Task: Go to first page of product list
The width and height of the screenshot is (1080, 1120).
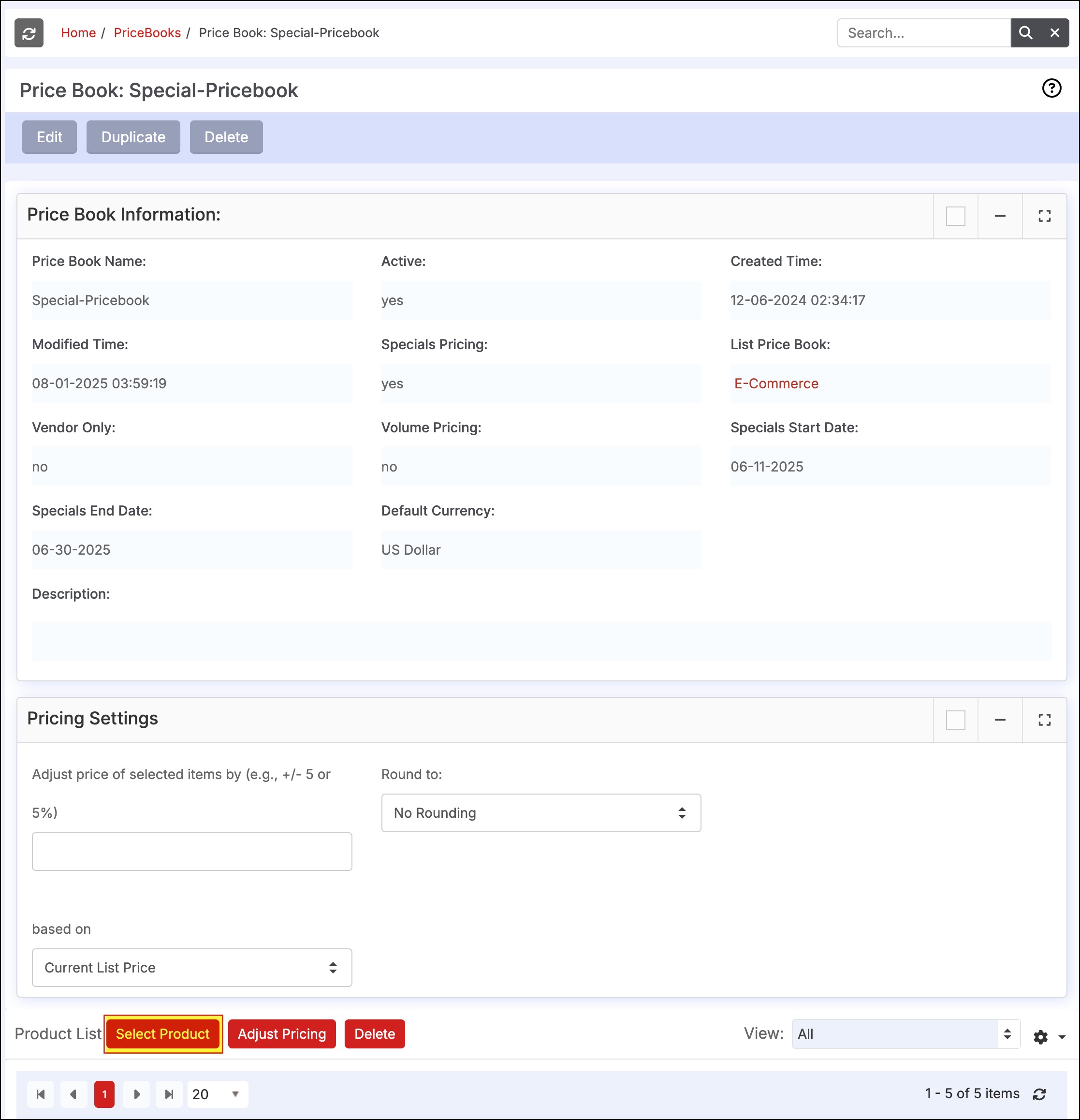Action: [x=41, y=1094]
